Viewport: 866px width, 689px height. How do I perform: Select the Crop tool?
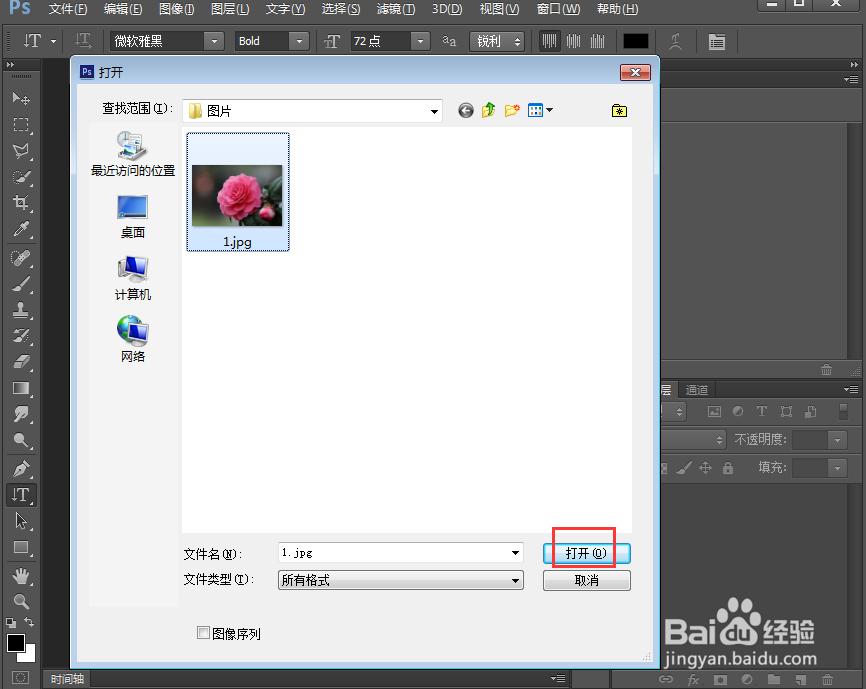point(21,203)
